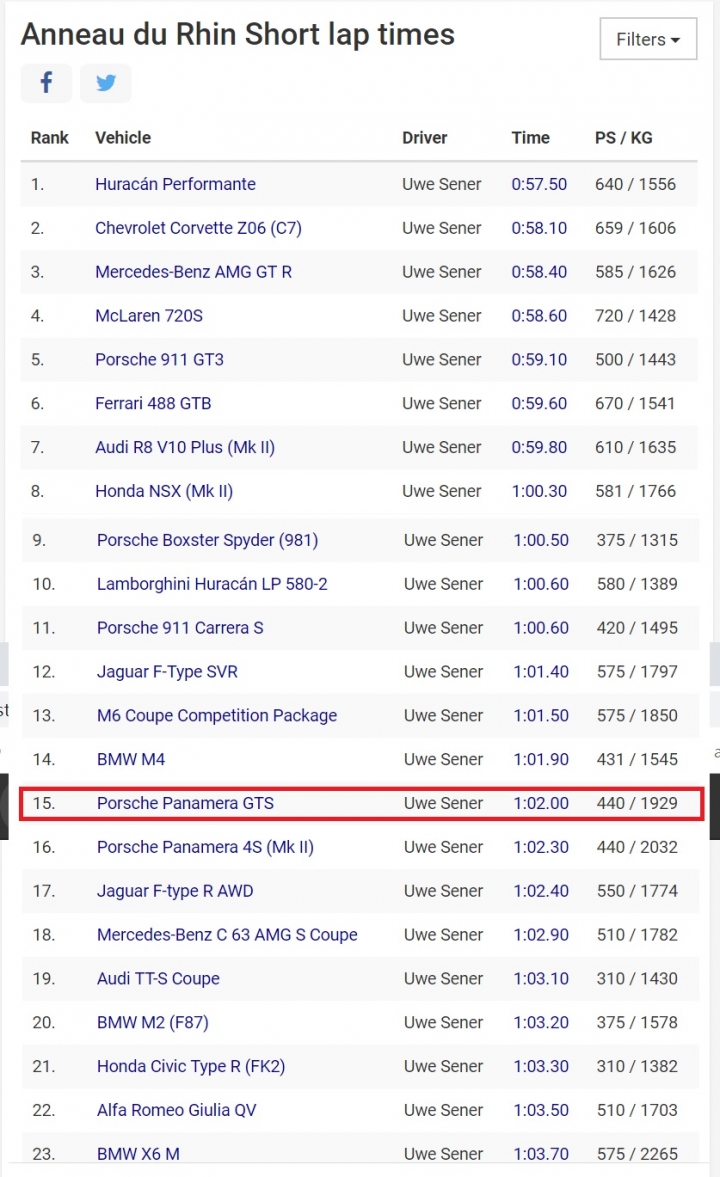Viewport: 720px width, 1177px height.
Task: Open the Honda NSX (Mk II) link
Action: 164,491
